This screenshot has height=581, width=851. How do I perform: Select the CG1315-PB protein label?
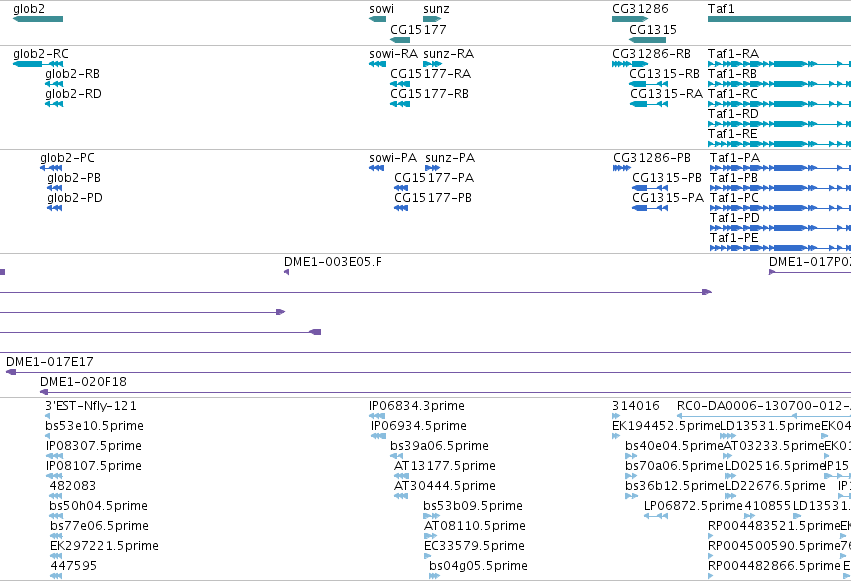[x=667, y=178]
